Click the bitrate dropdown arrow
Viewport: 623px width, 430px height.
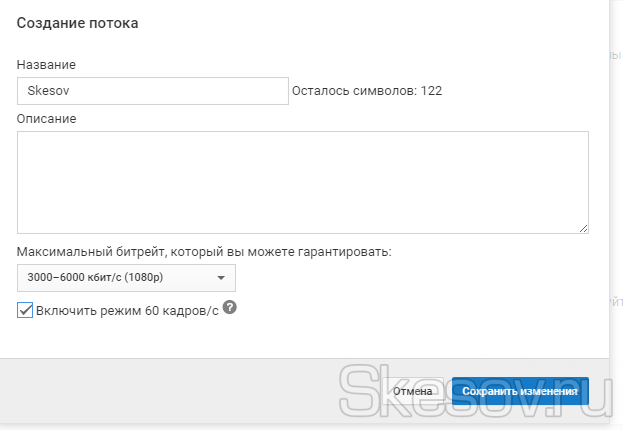tap(220, 278)
